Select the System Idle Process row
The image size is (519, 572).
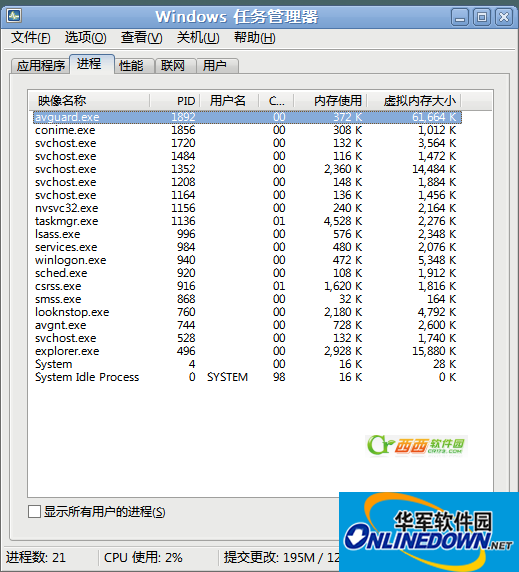click(247, 377)
